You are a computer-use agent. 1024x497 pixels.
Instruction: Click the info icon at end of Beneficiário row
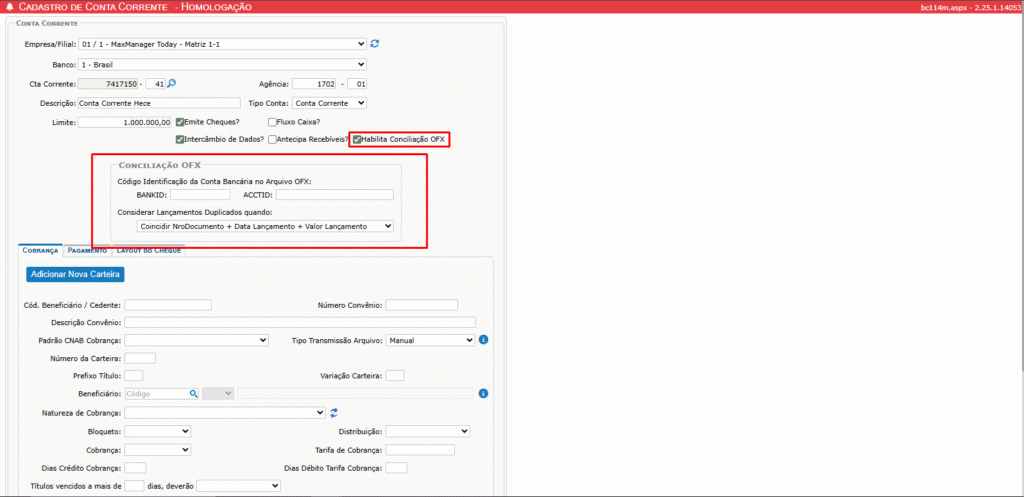point(483,394)
